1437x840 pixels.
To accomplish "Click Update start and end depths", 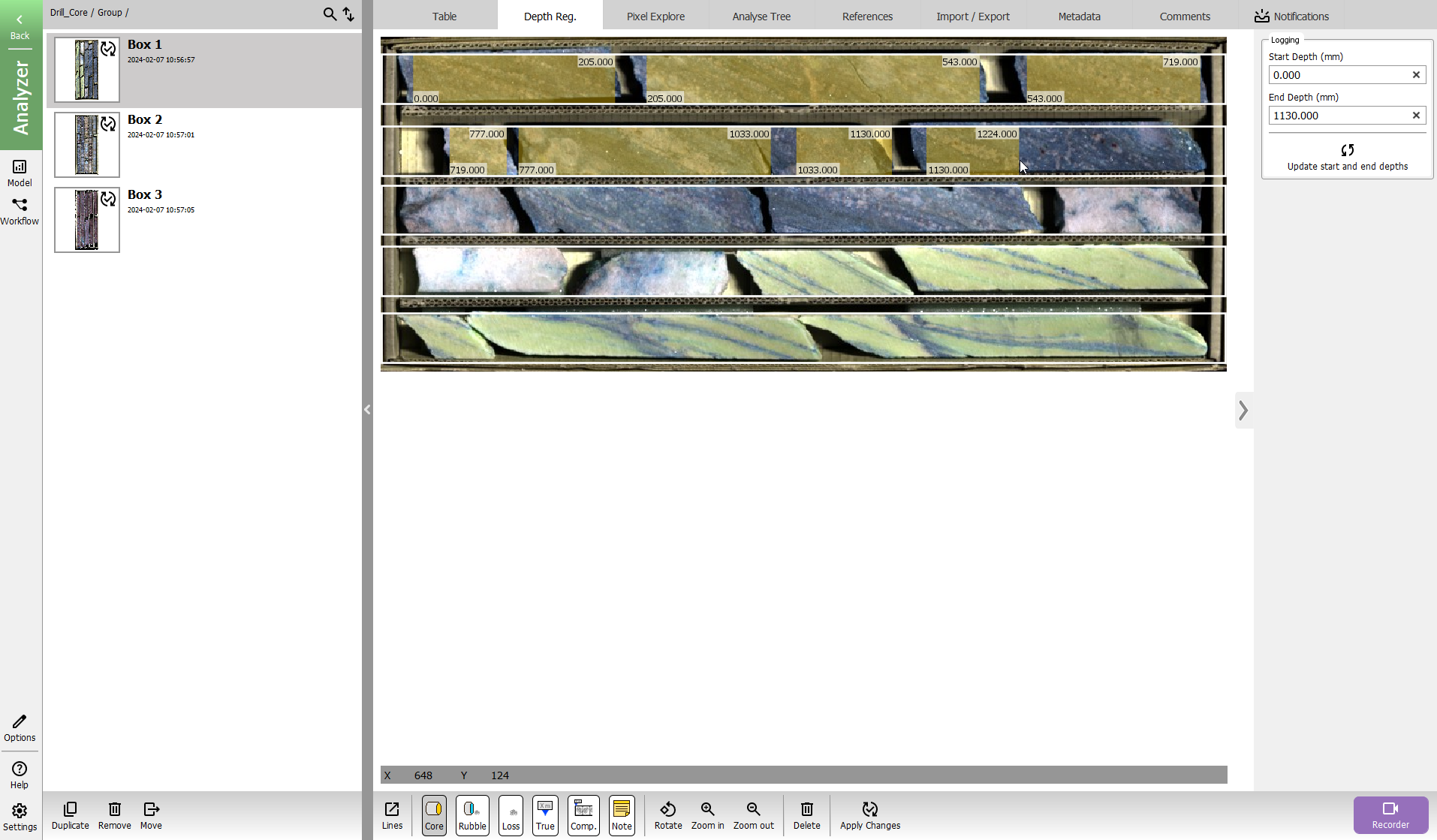I will coord(1347,157).
